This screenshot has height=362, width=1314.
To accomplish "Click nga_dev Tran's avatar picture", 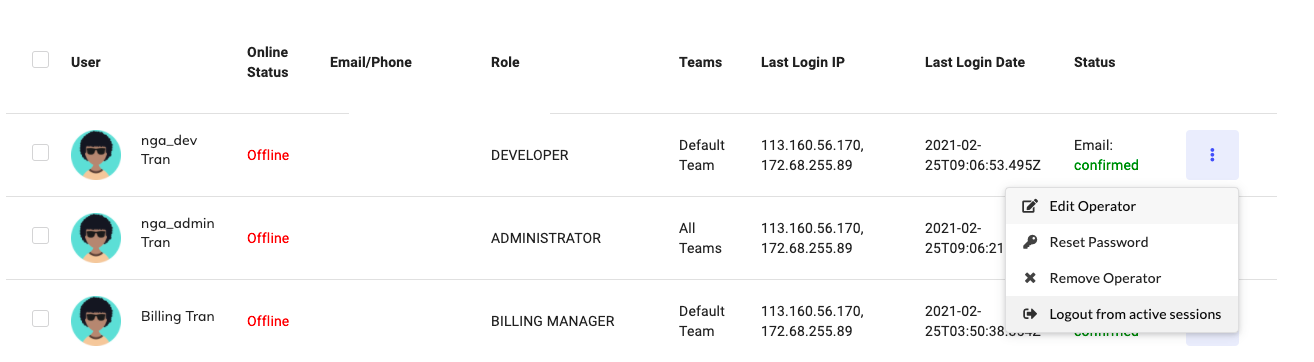I will (96, 155).
